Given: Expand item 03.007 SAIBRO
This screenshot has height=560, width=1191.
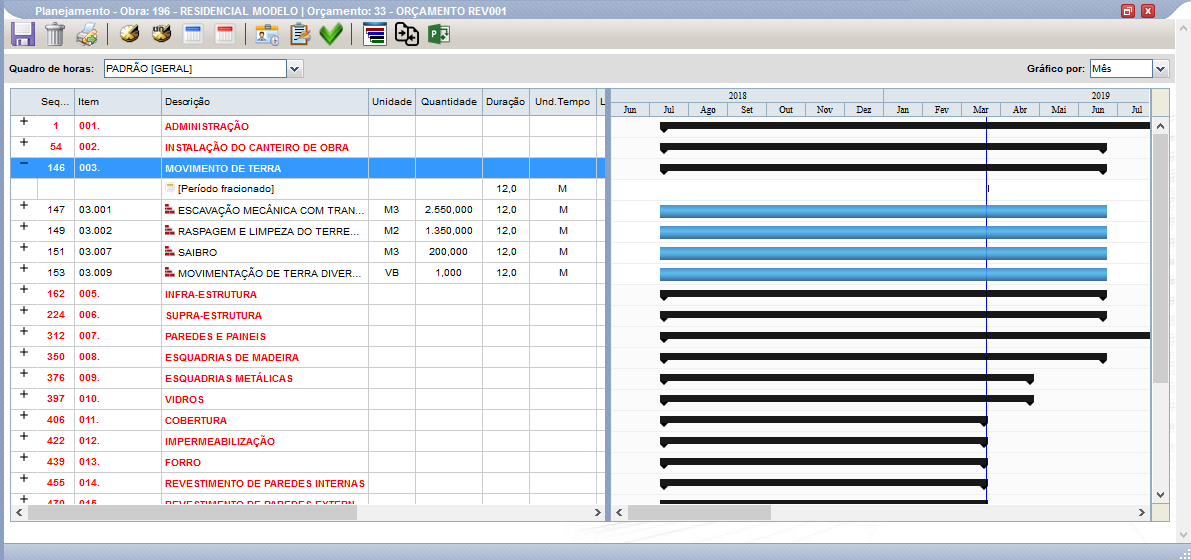Looking at the screenshot, I should [24, 247].
